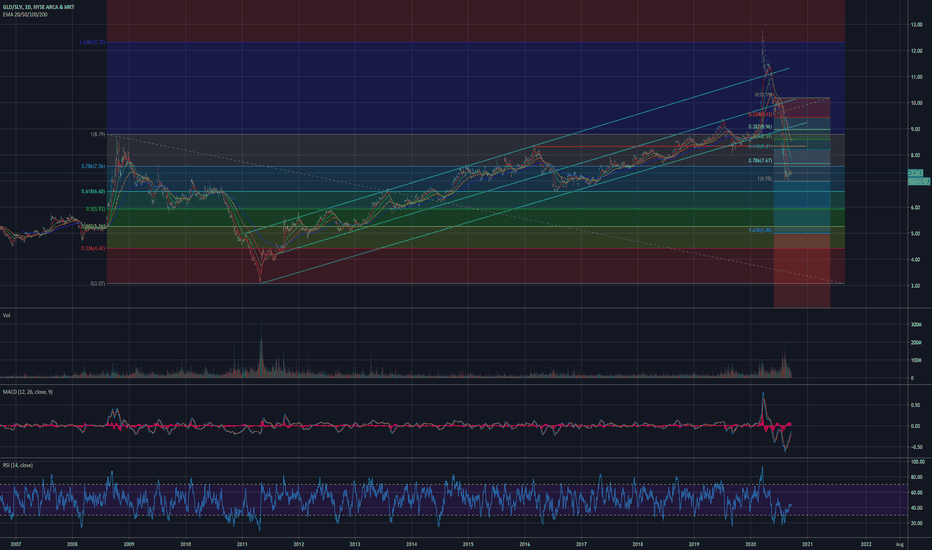
Task: Click the 2007 time axis label
Action: pos(16,544)
